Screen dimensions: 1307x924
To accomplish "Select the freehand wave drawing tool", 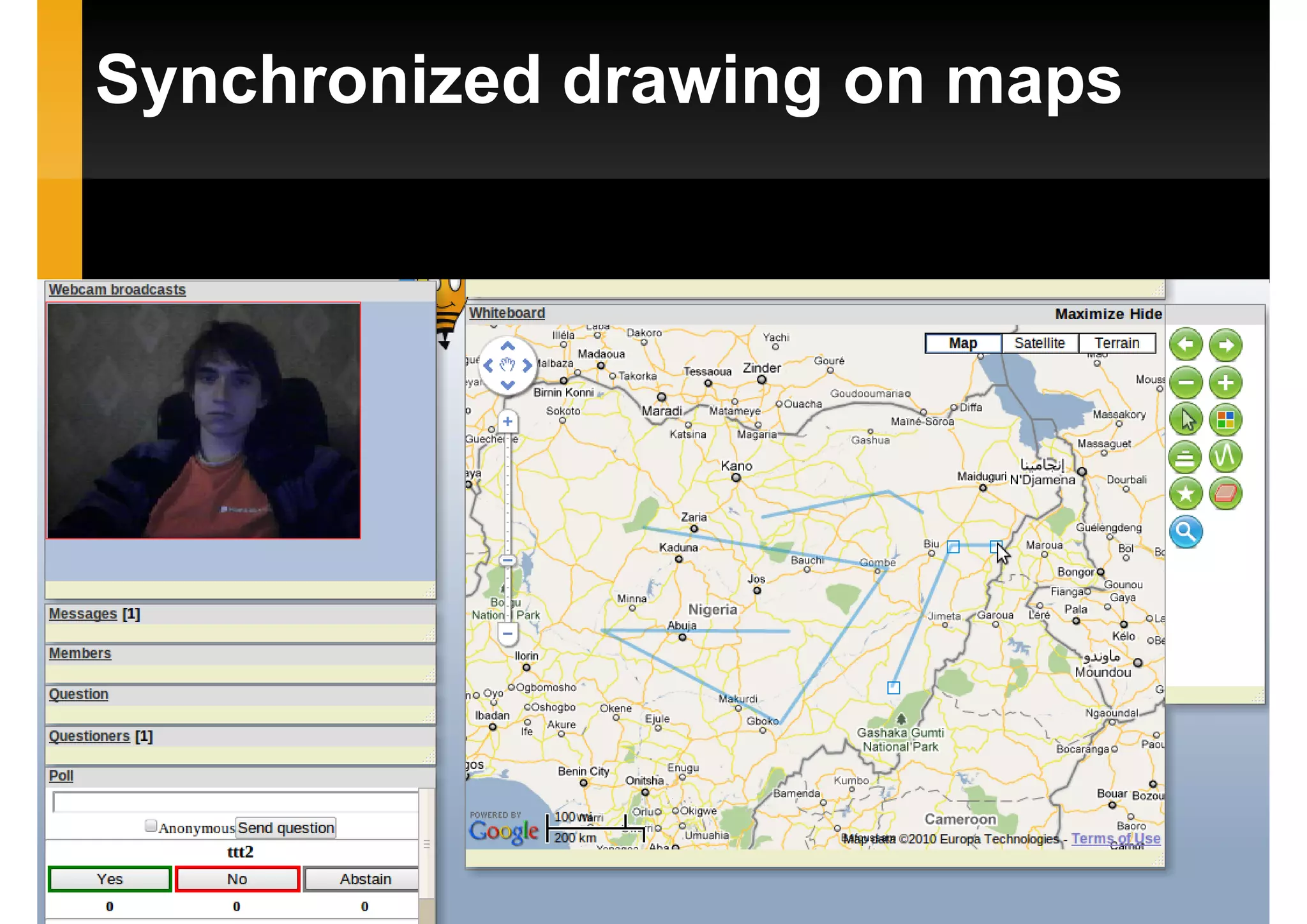I will (x=1225, y=456).
